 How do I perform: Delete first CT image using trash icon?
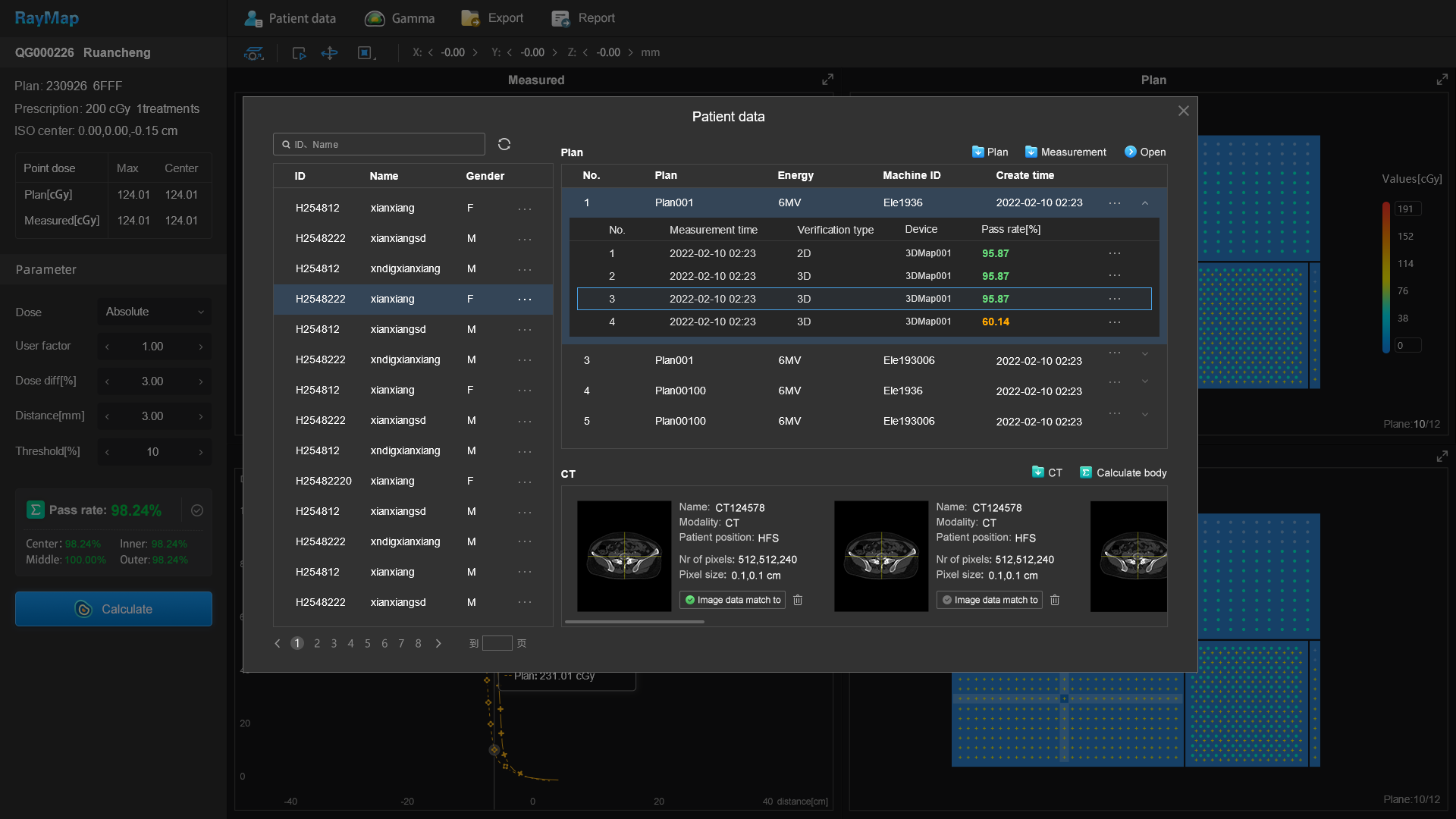pyautogui.click(x=798, y=600)
